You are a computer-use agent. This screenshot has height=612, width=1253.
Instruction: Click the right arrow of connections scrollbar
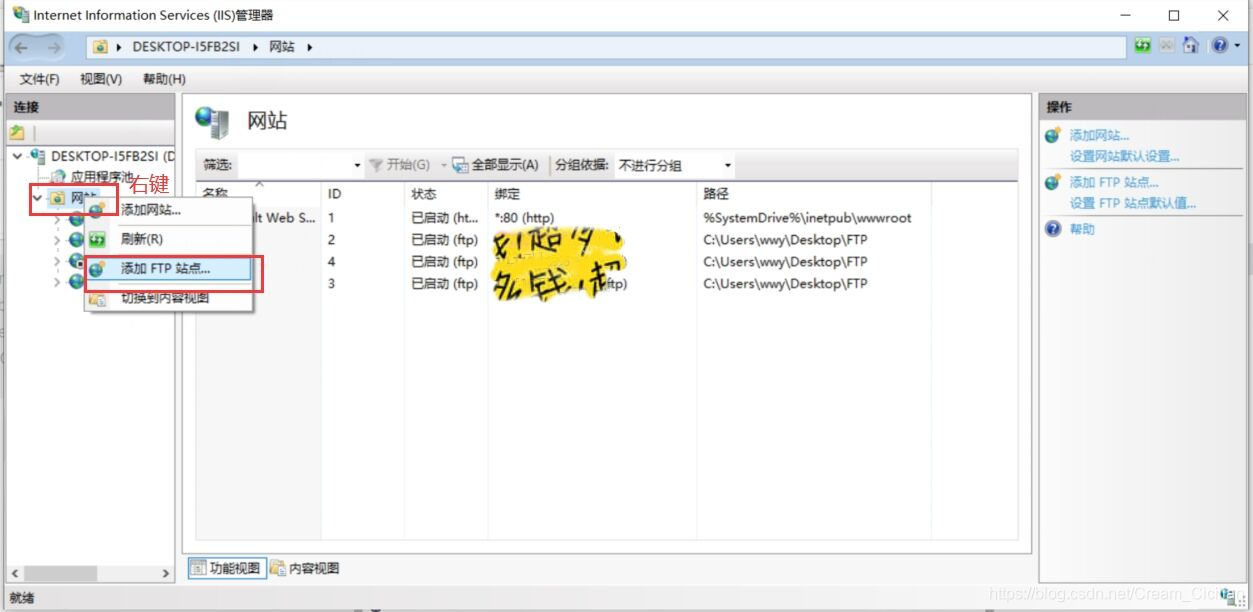click(x=166, y=574)
